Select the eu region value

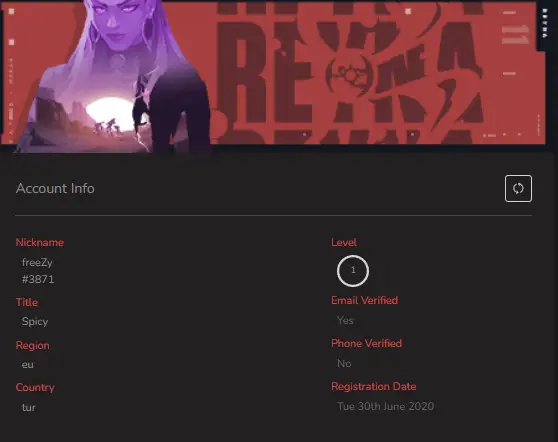click(x=28, y=365)
